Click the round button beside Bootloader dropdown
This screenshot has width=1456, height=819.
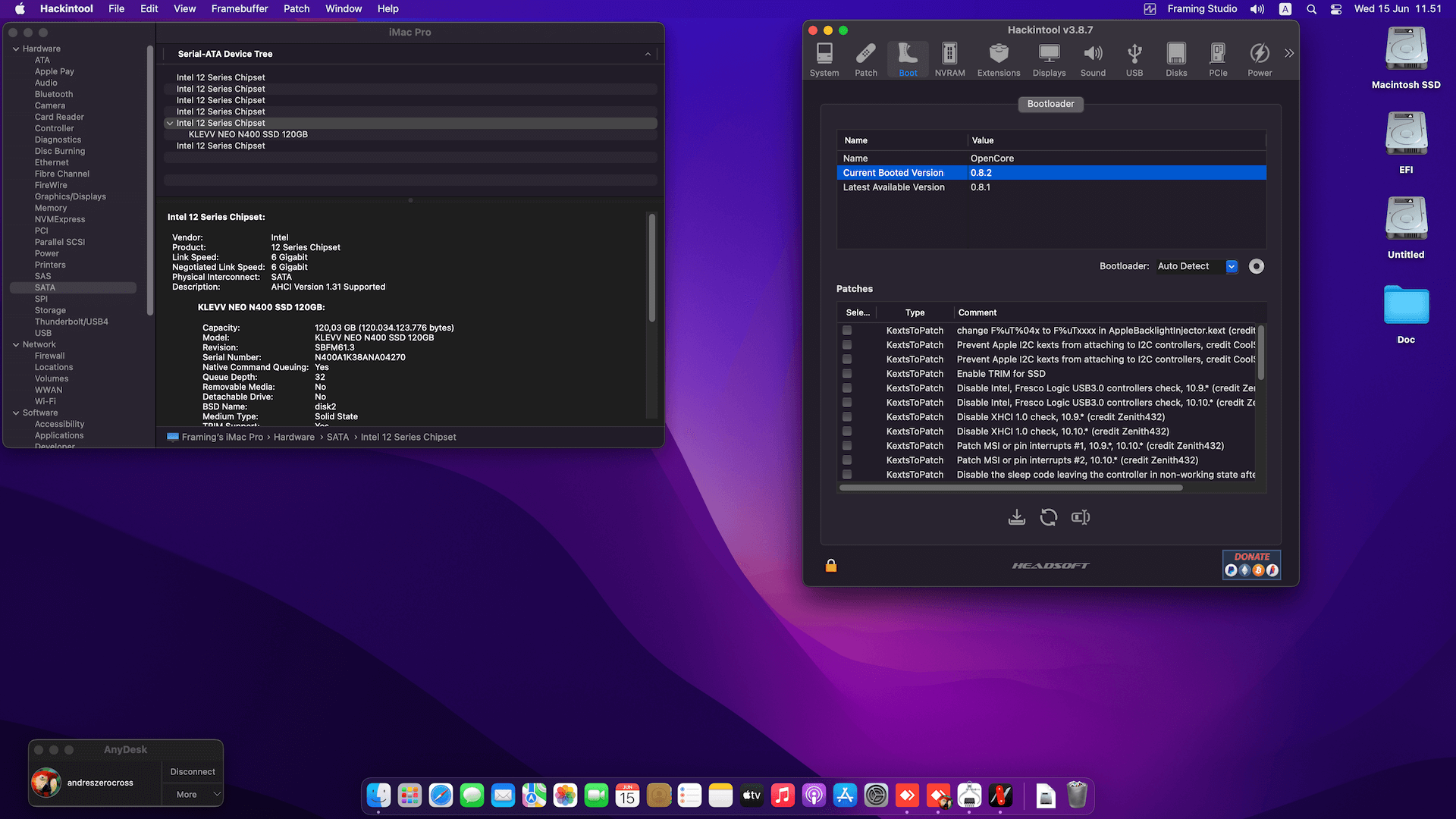pos(1257,266)
